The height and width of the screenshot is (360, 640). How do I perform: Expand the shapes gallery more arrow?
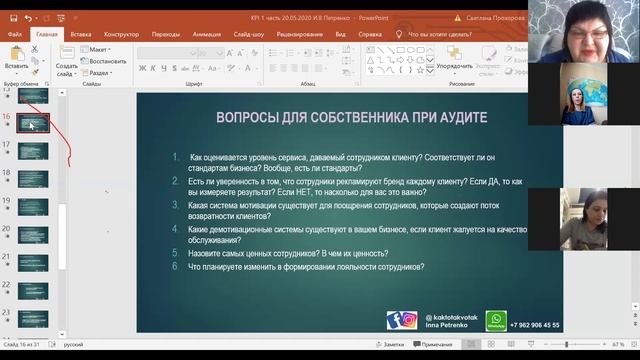430,71
